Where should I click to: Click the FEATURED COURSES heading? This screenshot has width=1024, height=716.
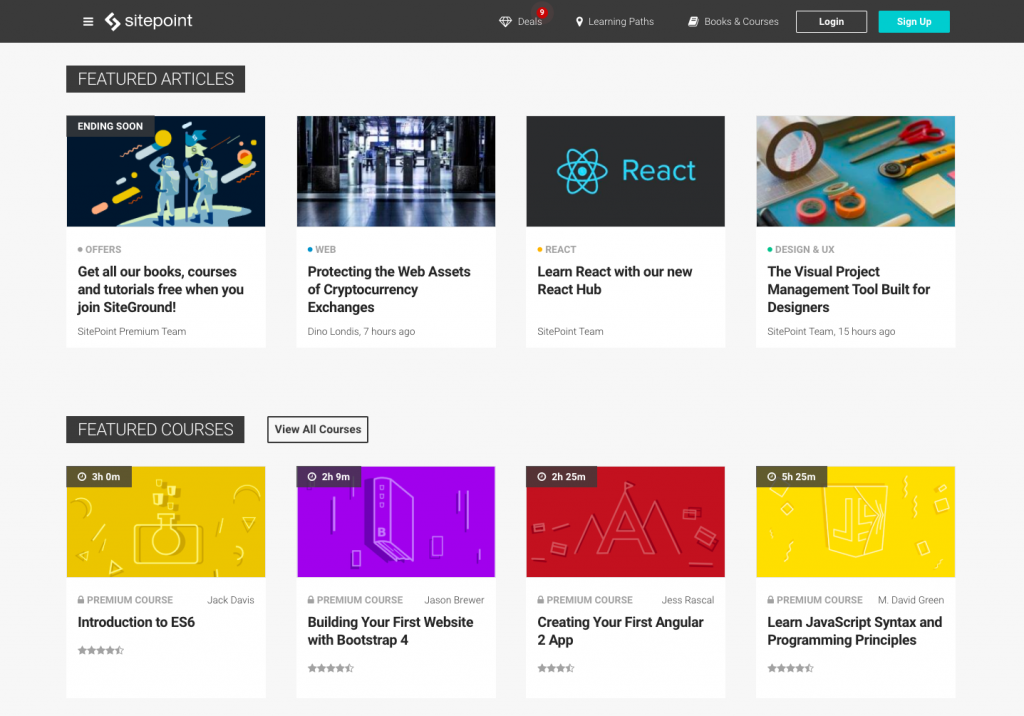pyautogui.click(x=155, y=429)
